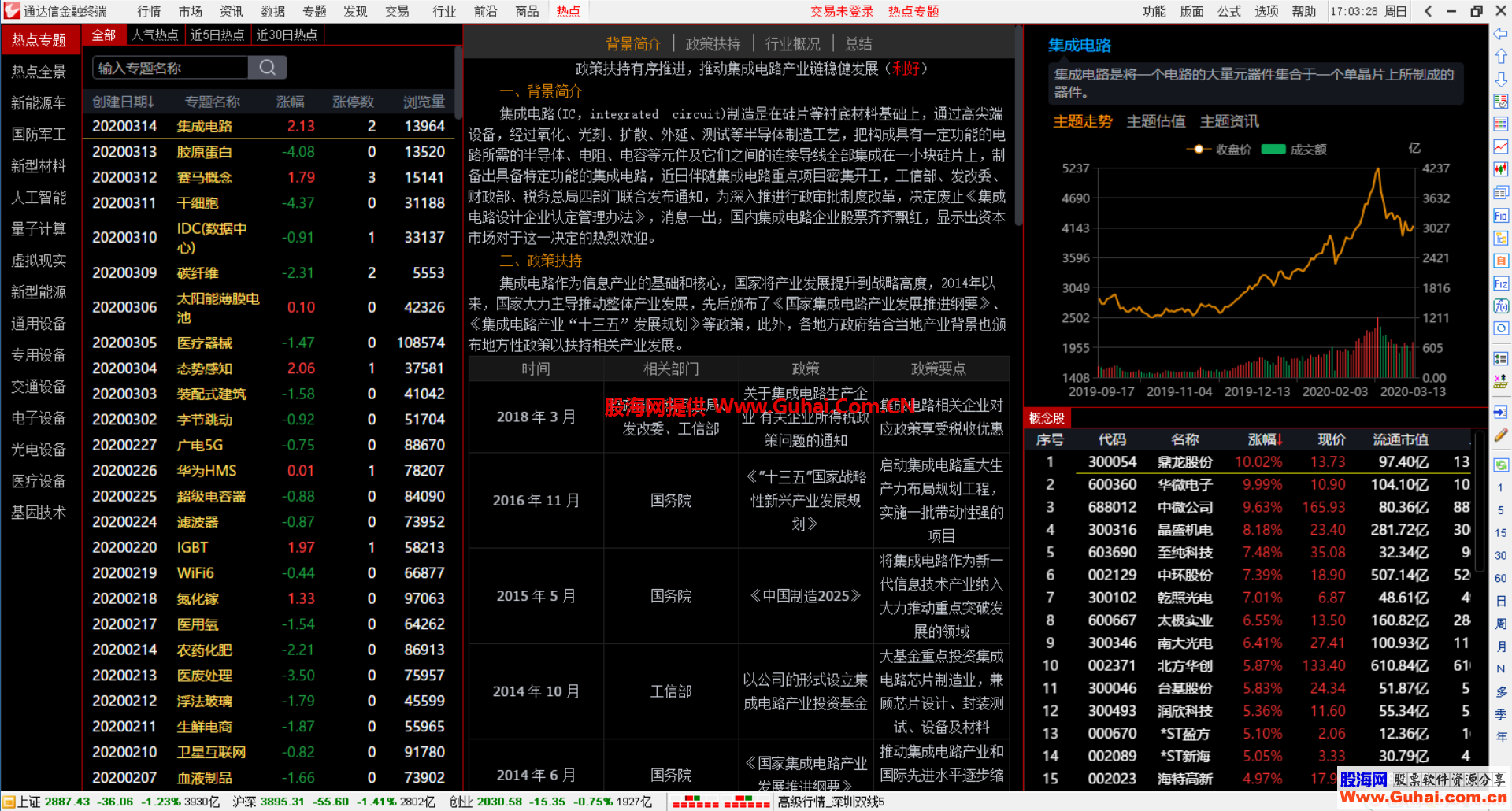Open the 市场 menu

click(x=190, y=11)
